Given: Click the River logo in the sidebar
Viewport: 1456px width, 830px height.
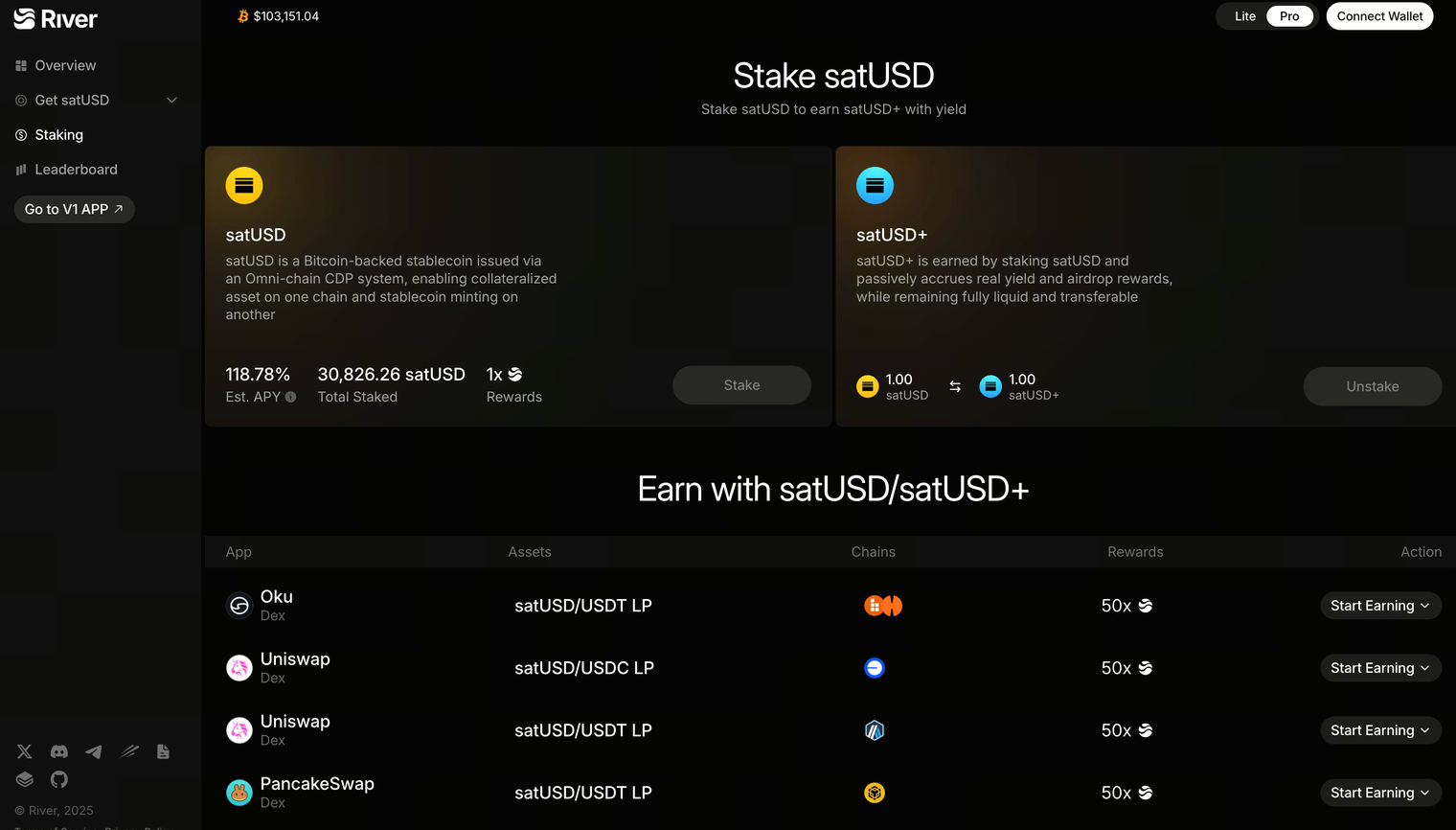Looking at the screenshot, I should click(55, 18).
